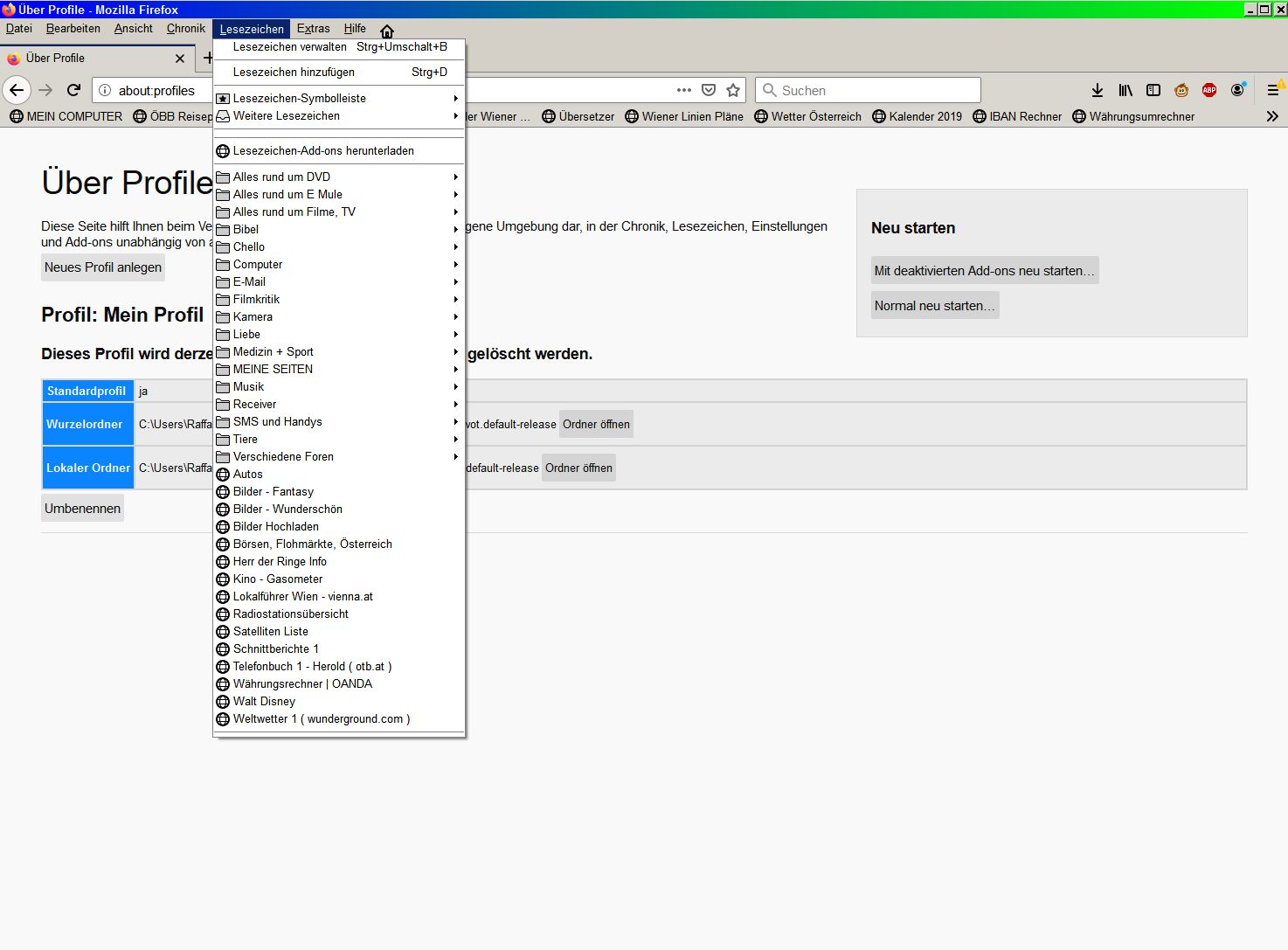Open the Downloads panel
Image resolution: width=1288 pixels, height=950 pixels.
(1097, 89)
